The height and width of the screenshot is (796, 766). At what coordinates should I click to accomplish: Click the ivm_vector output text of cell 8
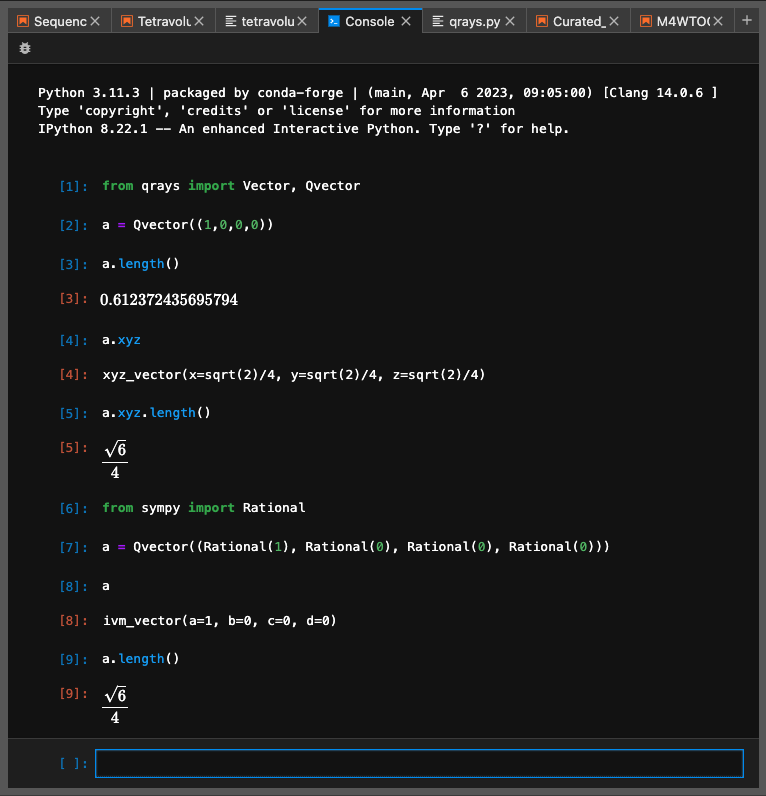point(220,621)
